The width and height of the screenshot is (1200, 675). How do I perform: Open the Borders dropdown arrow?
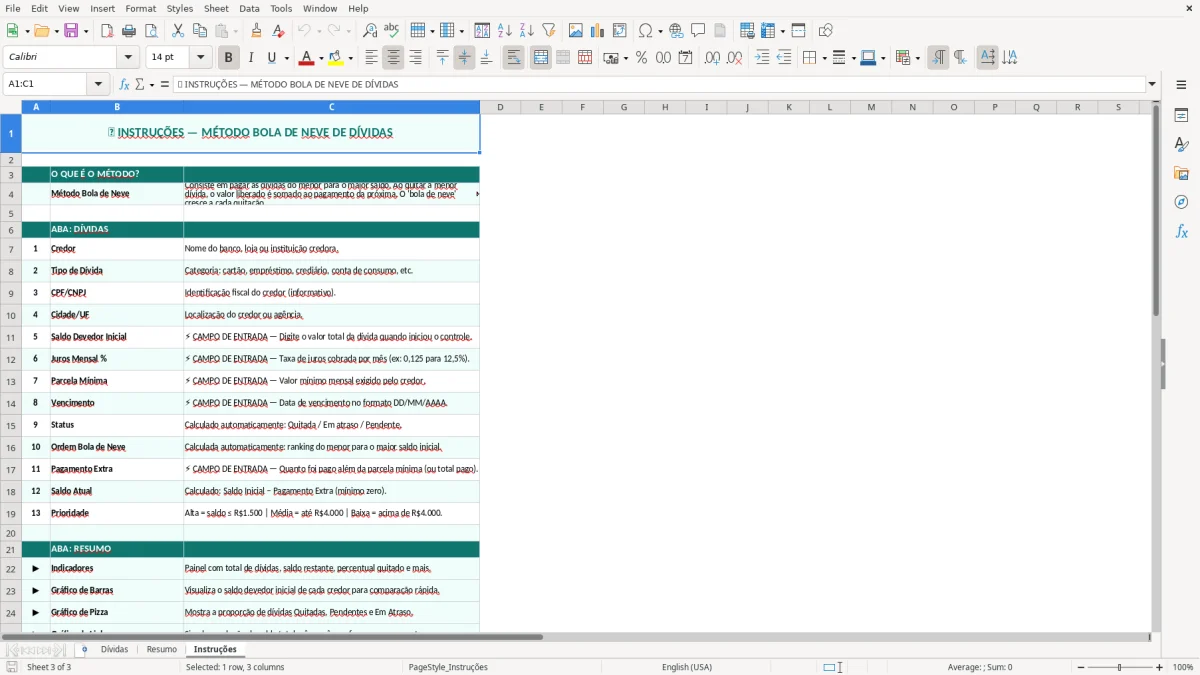coord(823,58)
